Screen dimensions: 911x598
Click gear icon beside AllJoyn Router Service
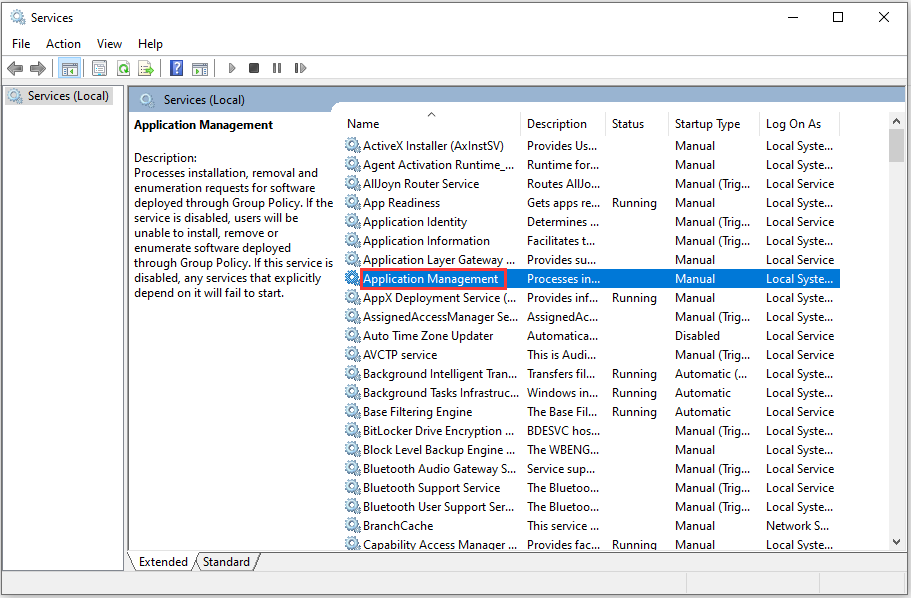coord(353,183)
